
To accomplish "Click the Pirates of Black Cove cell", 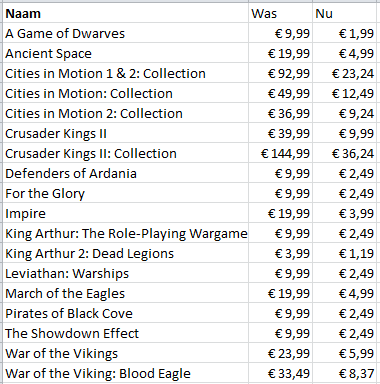I will click(126, 313).
